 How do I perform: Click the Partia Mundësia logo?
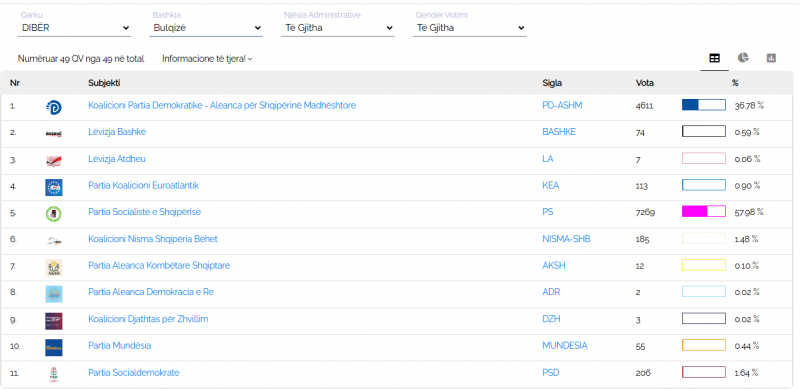point(54,347)
